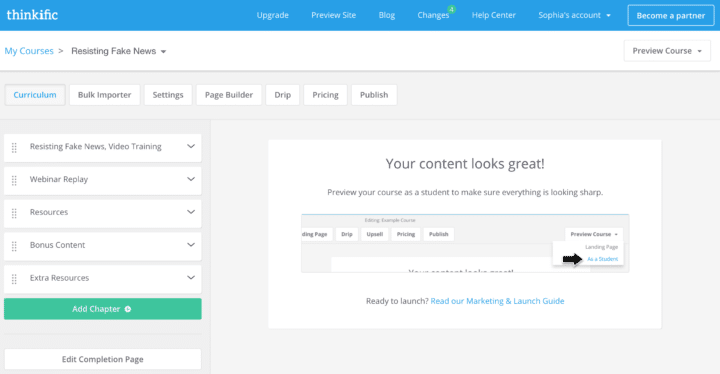Click the preview course tutorial image
The height and width of the screenshot is (374, 720).
[465, 243]
